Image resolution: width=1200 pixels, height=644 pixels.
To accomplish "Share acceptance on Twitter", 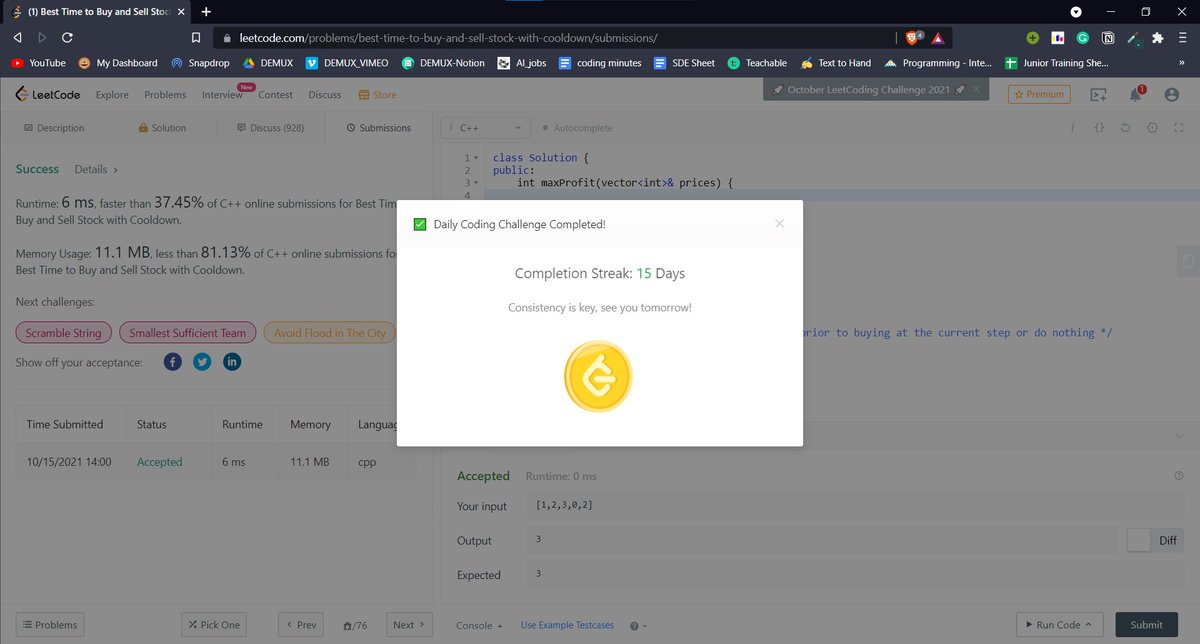I will pos(202,362).
